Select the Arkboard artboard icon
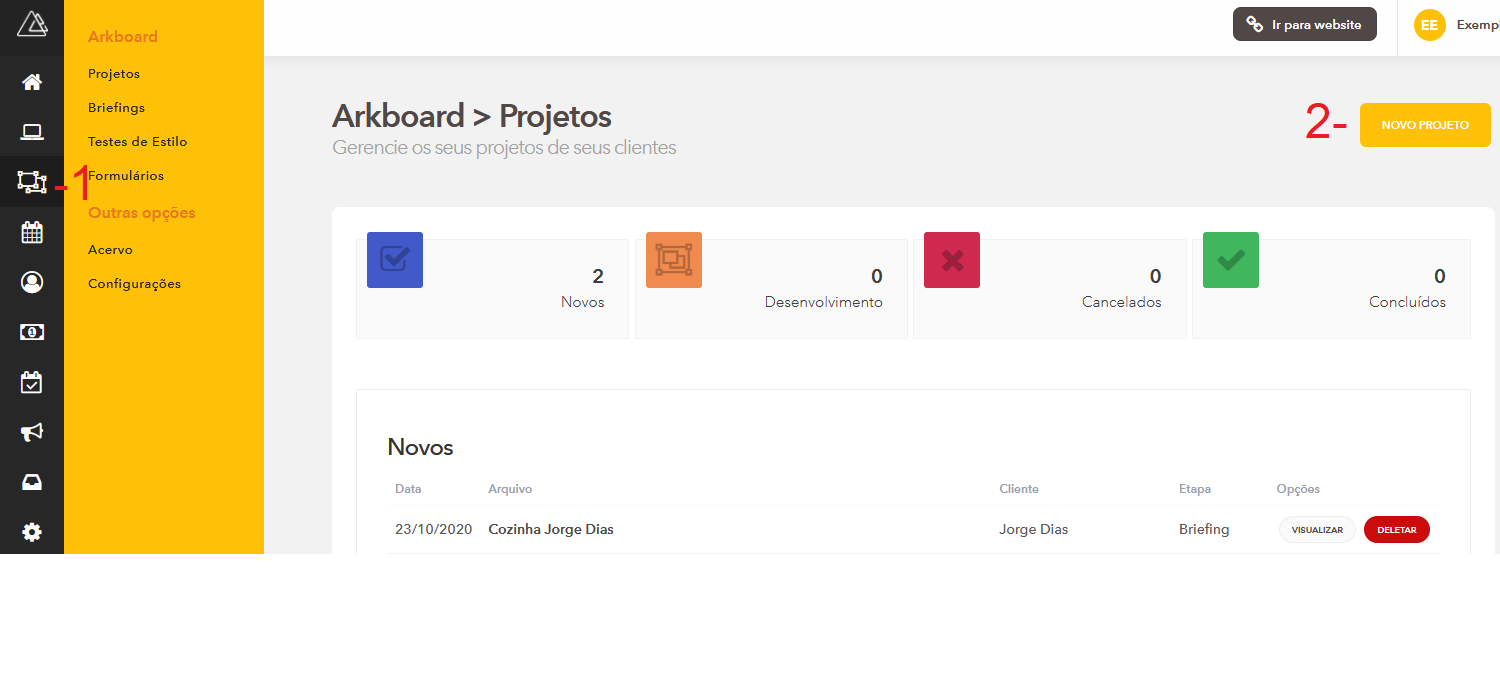 click(32, 182)
